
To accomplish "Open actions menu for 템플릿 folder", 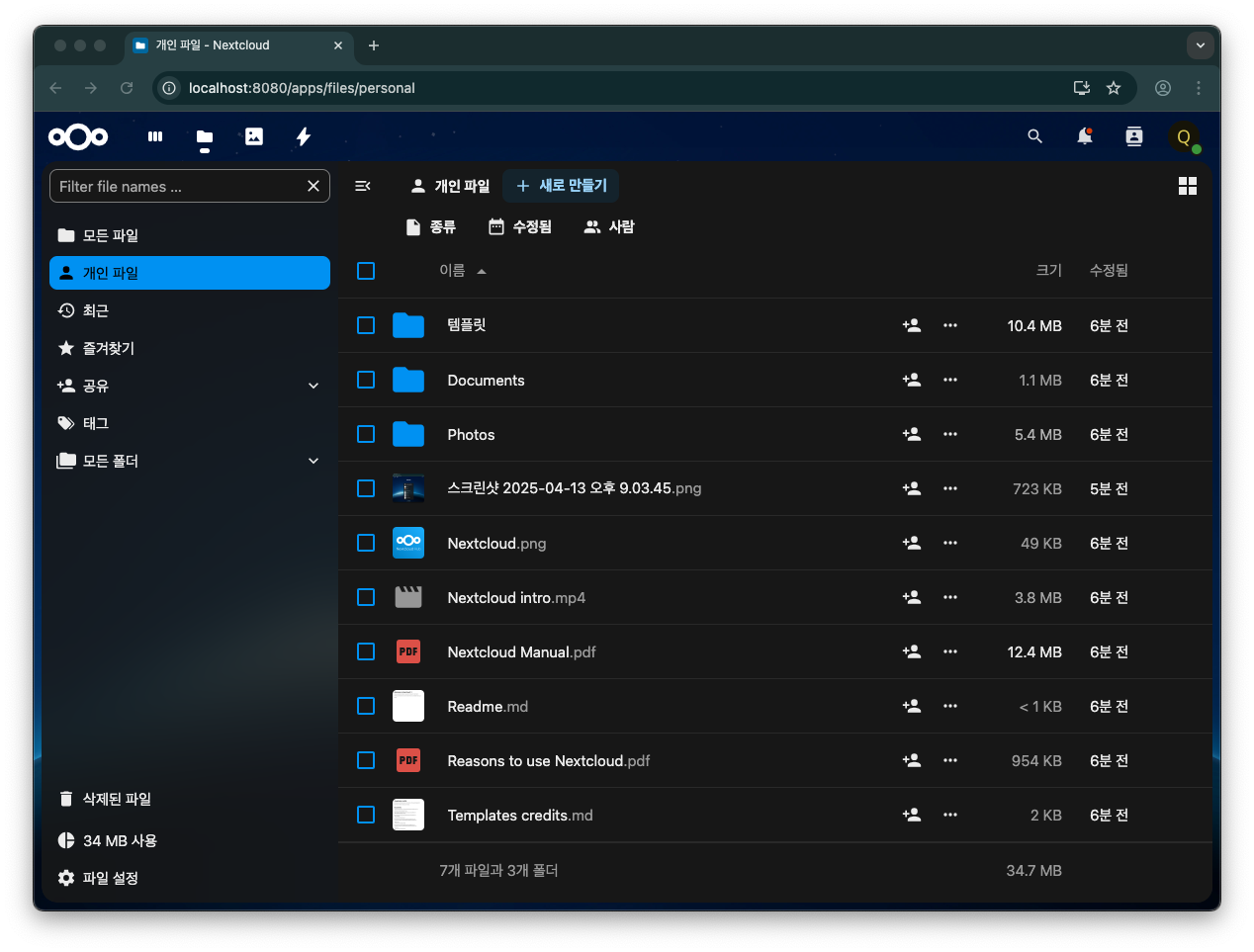I will click(x=950, y=325).
